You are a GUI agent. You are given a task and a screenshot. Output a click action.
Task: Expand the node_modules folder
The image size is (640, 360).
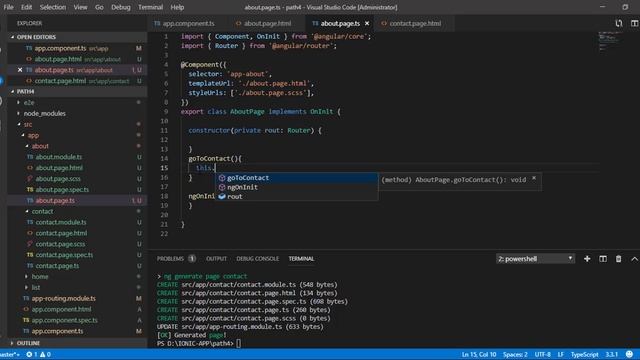pyautogui.click(x=44, y=113)
